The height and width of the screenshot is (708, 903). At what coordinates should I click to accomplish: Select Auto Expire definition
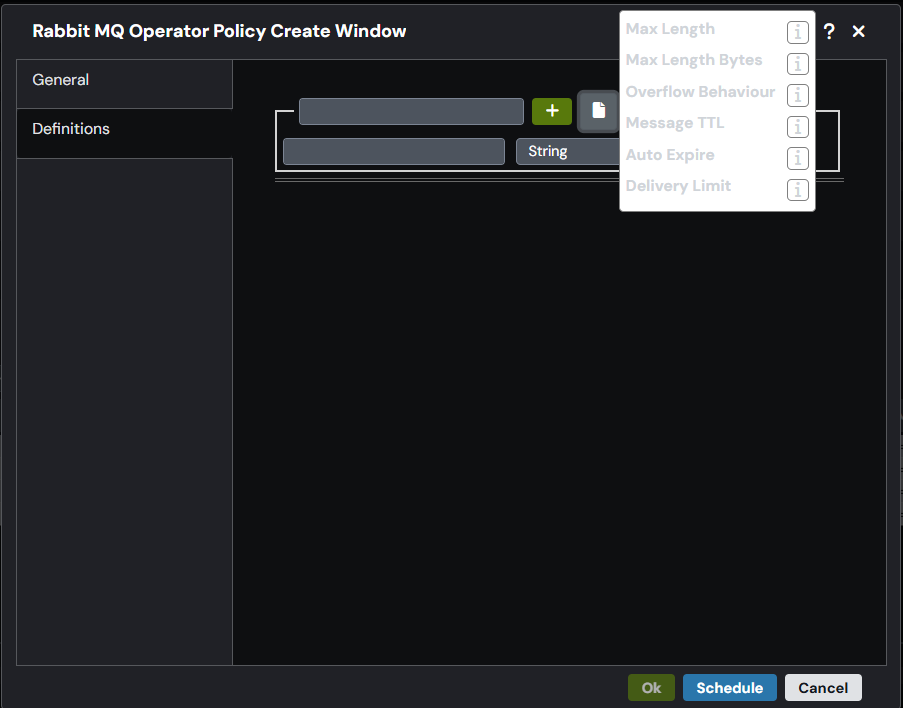(x=670, y=154)
